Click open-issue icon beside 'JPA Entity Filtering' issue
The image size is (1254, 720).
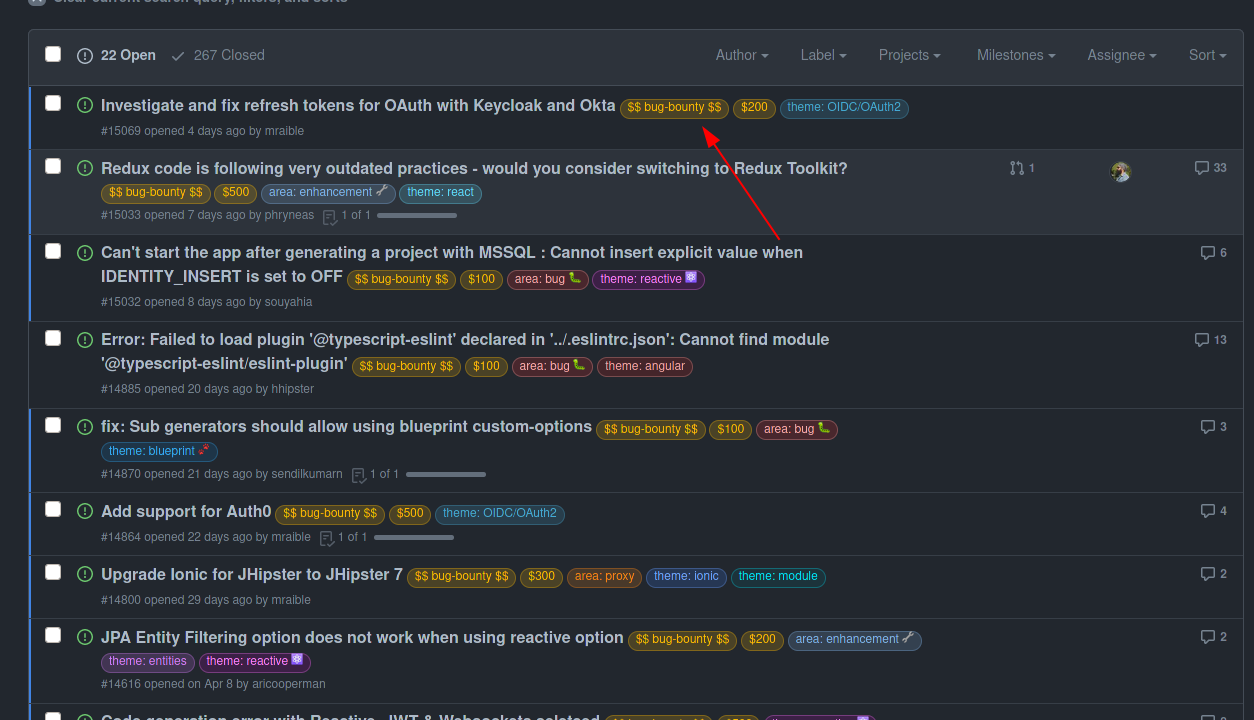coord(85,637)
